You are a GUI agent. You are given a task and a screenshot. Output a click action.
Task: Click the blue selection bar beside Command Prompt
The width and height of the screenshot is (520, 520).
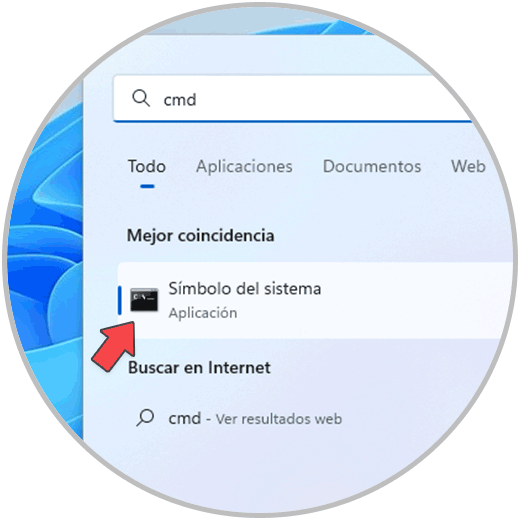click(x=120, y=300)
